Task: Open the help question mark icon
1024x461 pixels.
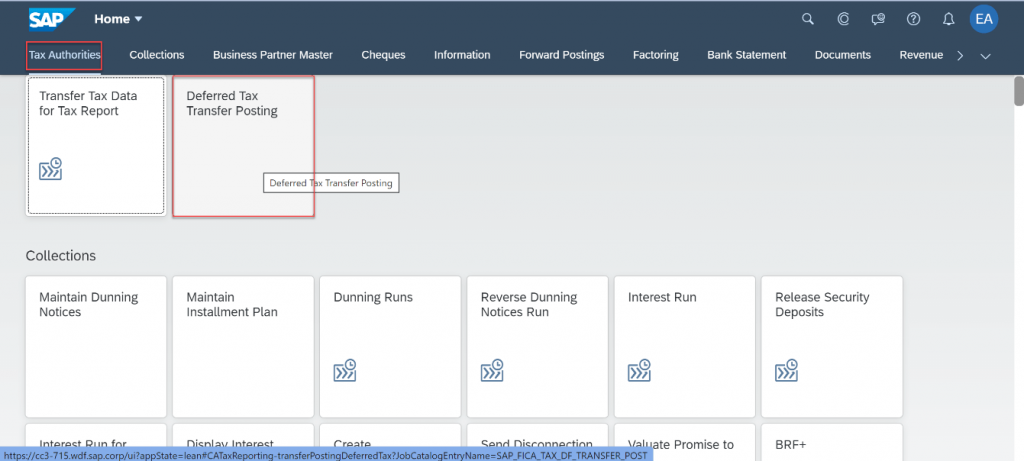Action: [914, 19]
